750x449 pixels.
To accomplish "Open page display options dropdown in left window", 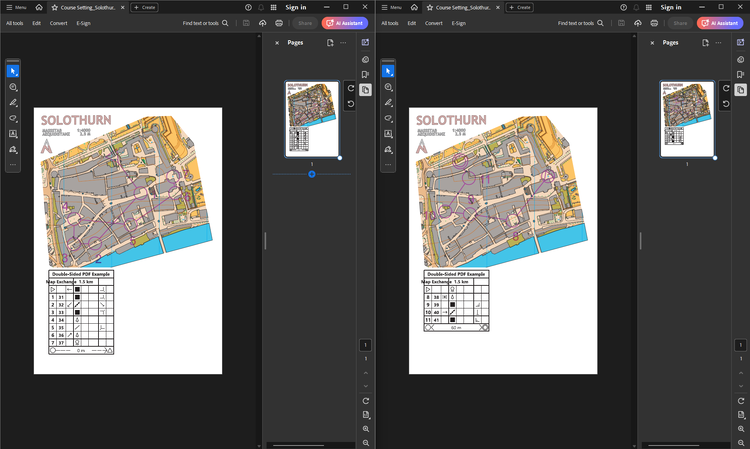I will 366,415.
